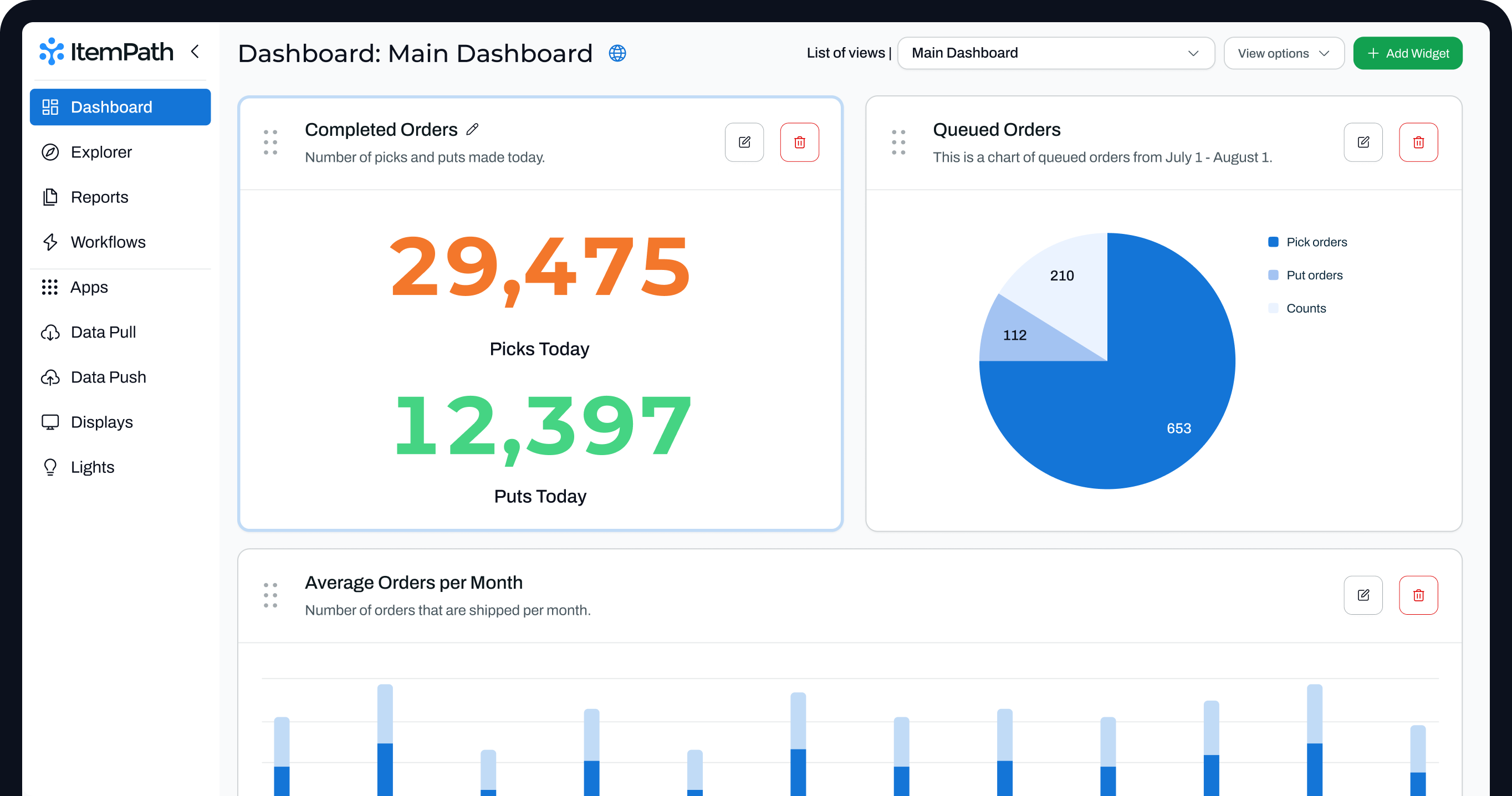Click the pencil icon next to Completed Orders title
Screen dimensions: 1512x796
(472, 129)
